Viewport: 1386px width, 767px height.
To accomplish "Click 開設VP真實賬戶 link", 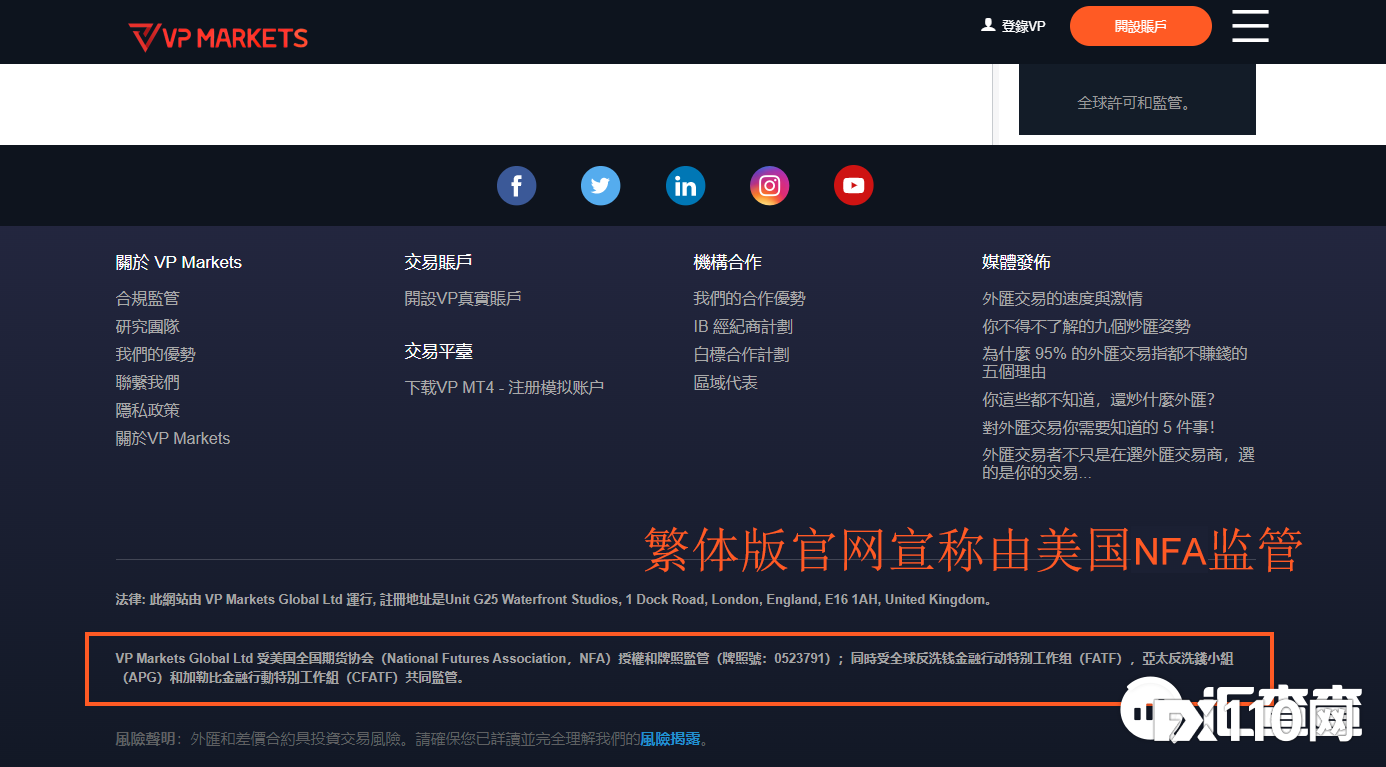I will (463, 298).
